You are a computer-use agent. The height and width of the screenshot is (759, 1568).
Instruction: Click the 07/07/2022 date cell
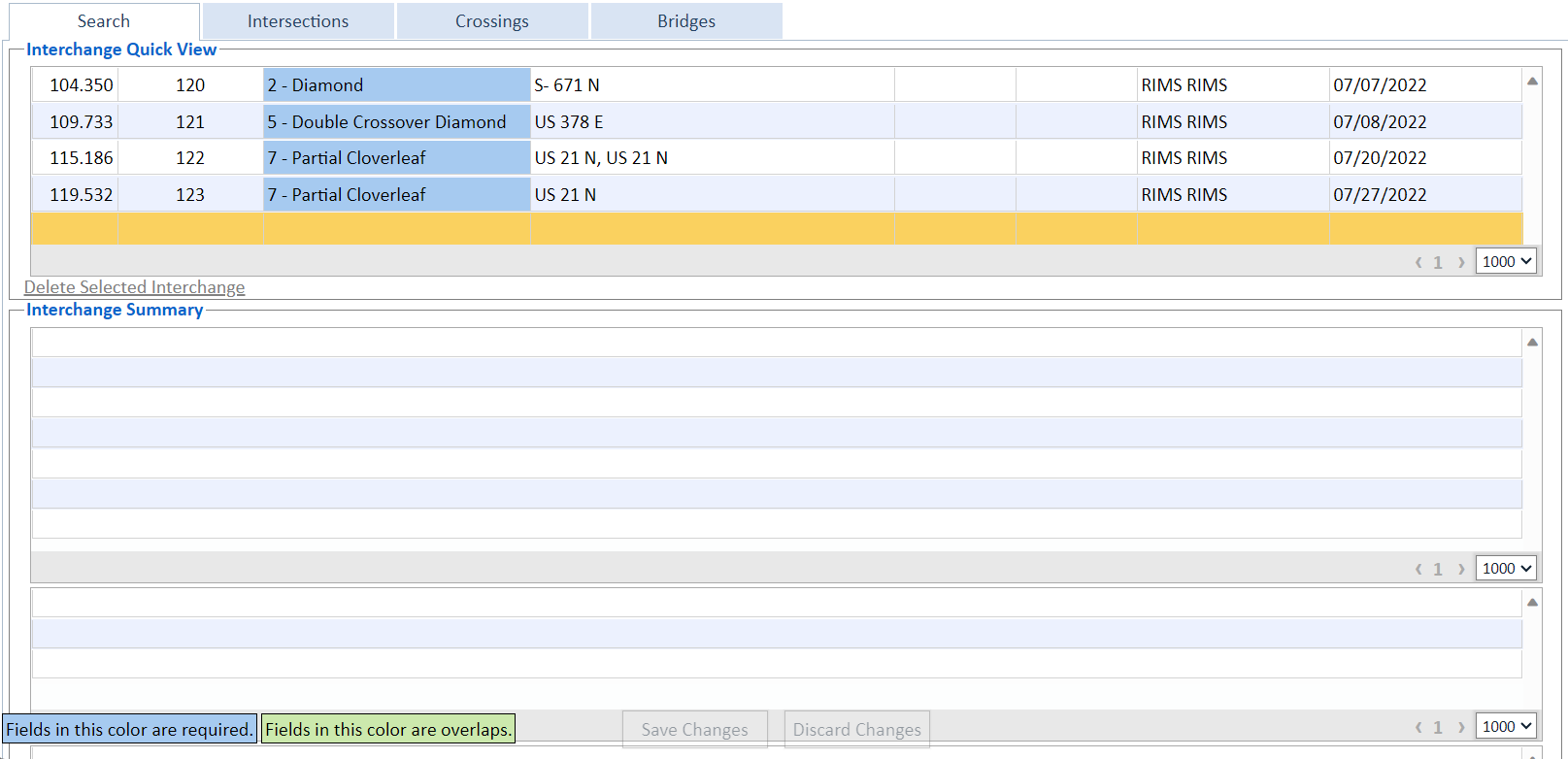1425,84
